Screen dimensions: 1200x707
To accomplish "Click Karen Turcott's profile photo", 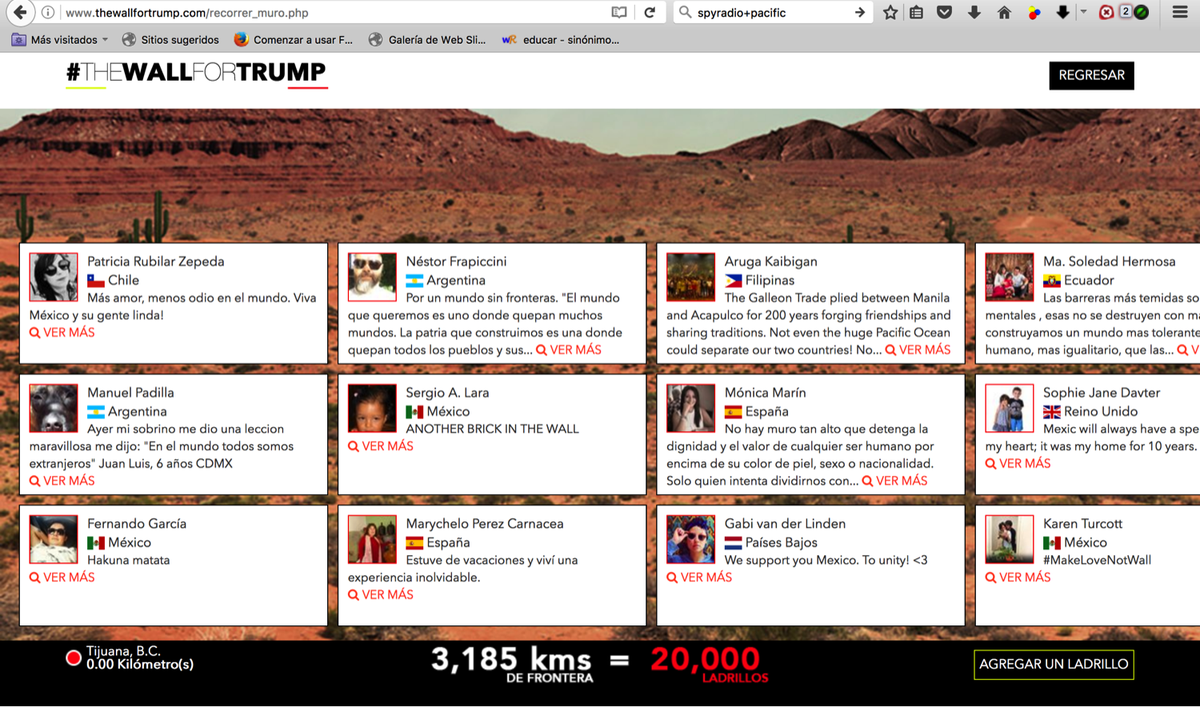I will [1010, 539].
